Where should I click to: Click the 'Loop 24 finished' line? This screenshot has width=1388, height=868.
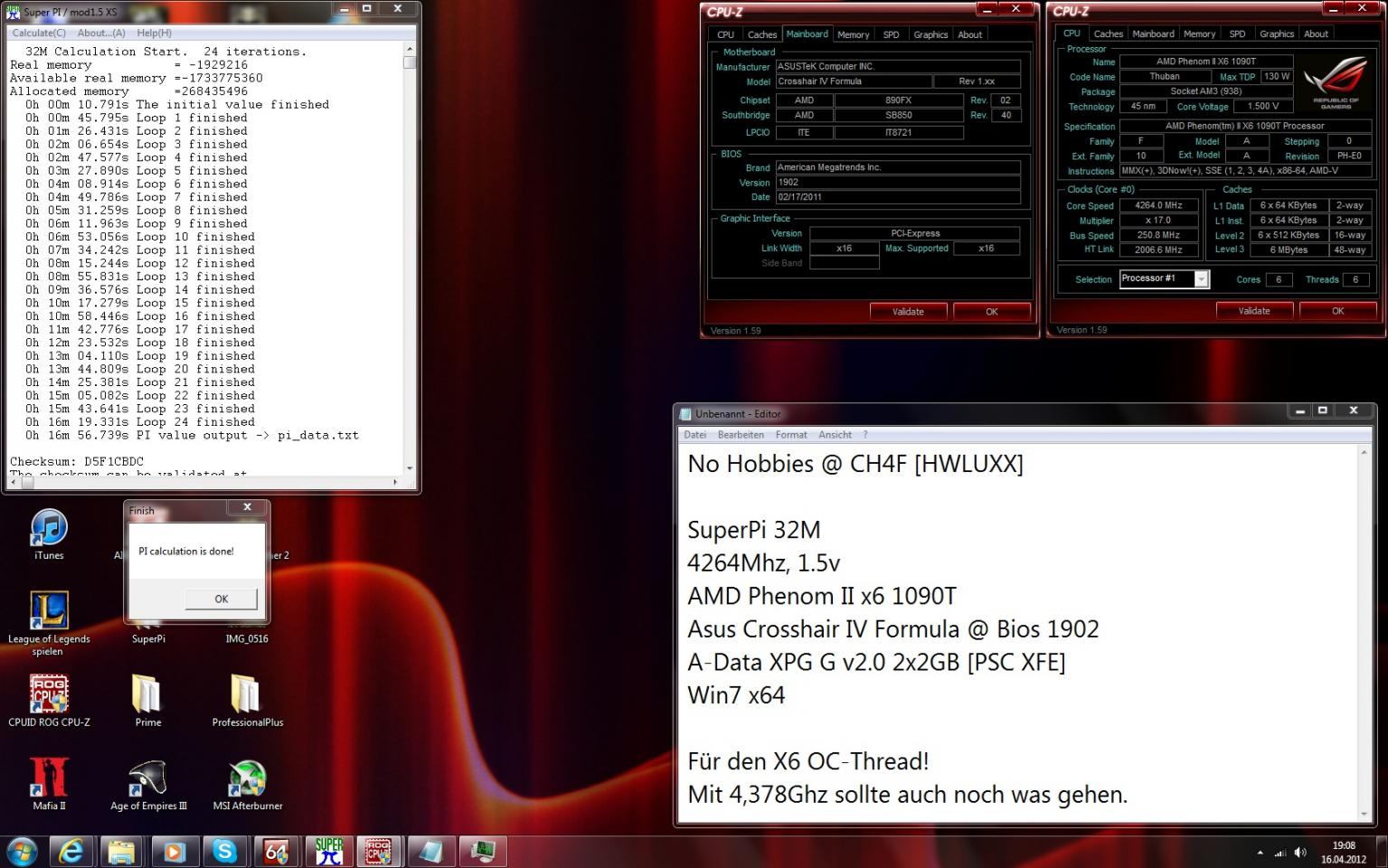click(x=139, y=422)
